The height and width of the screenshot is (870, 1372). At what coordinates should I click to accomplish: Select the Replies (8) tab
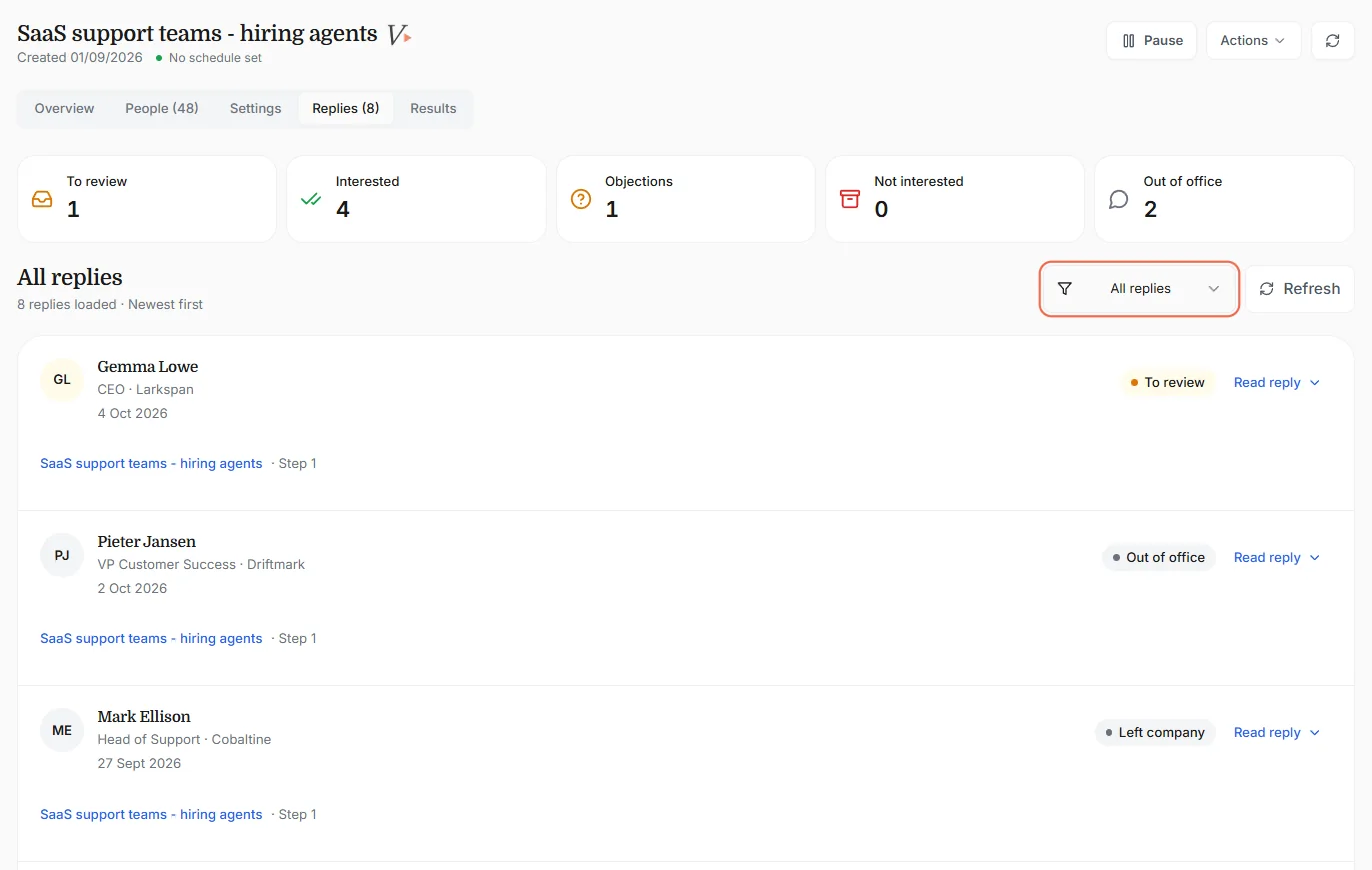coord(346,109)
